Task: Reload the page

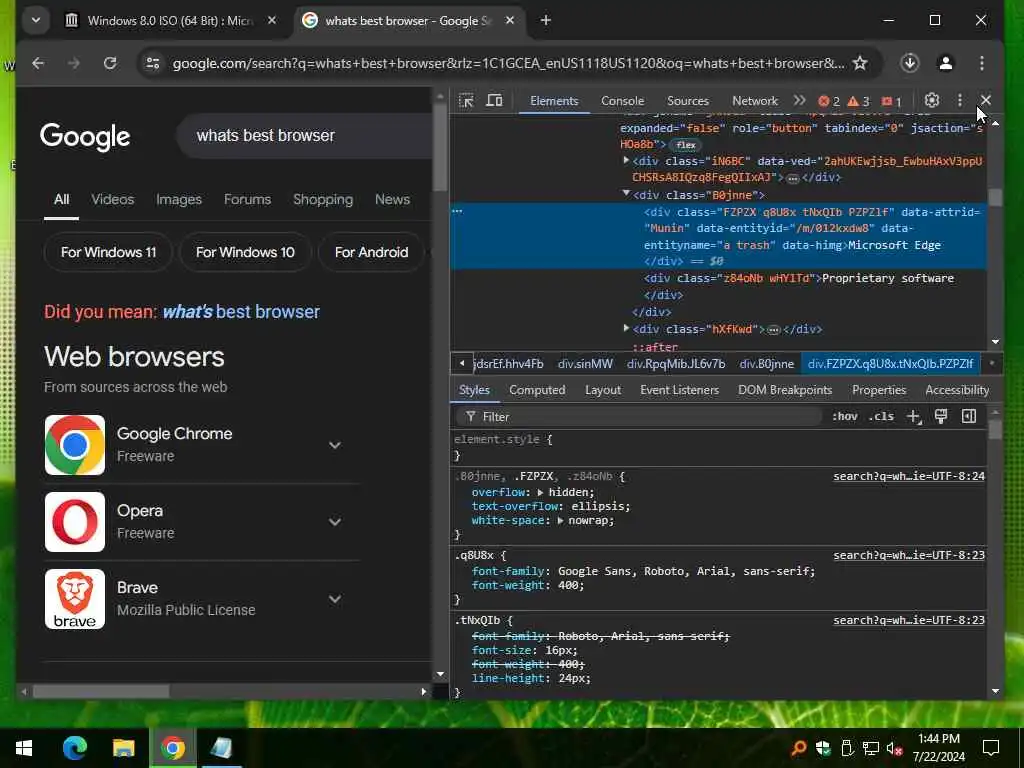Action: 110,63
